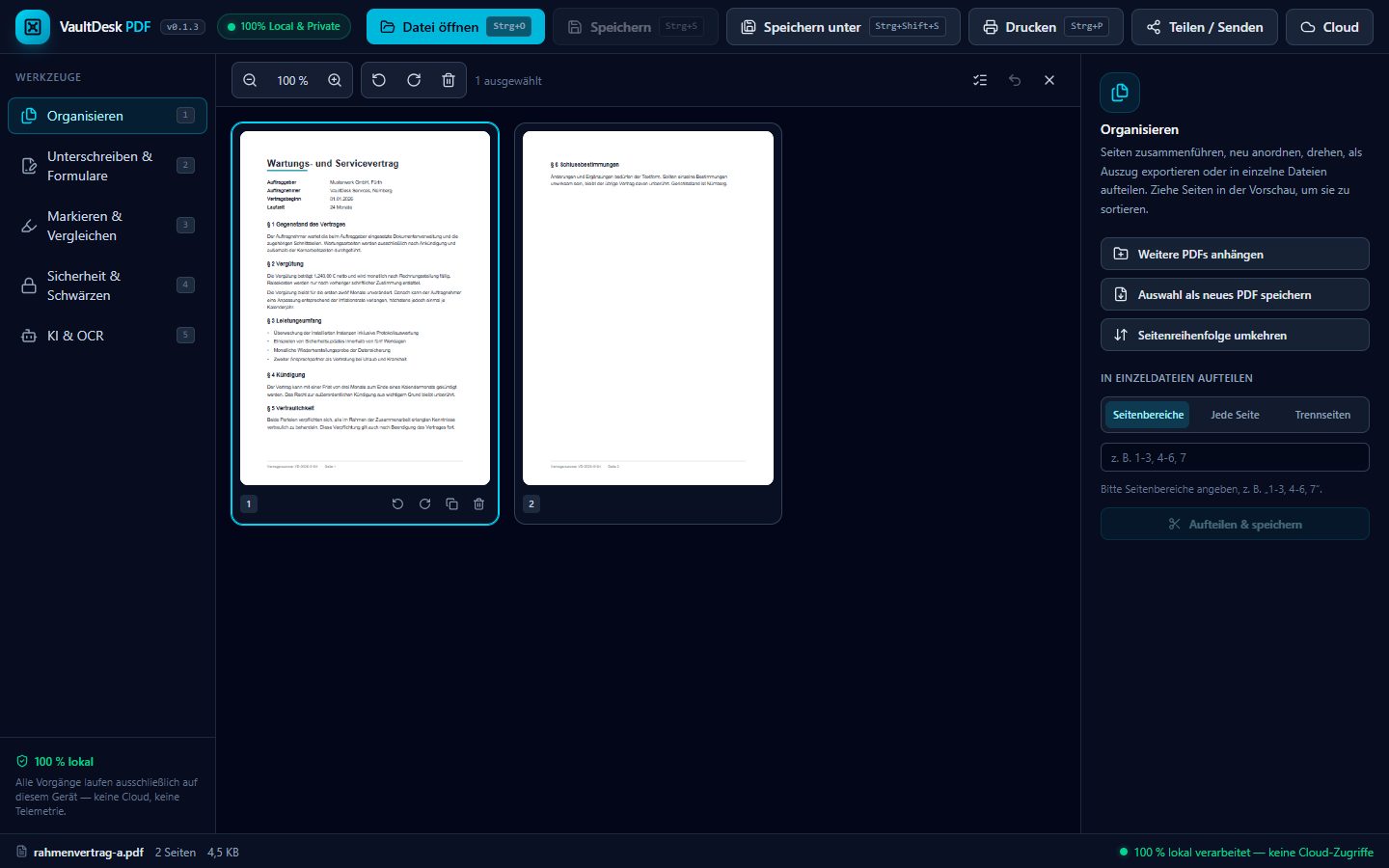The height and width of the screenshot is (868, 1389).
Task: Click the Aufteilen & speichern button
Action: pyautogui.click(x=1235, y=524)
